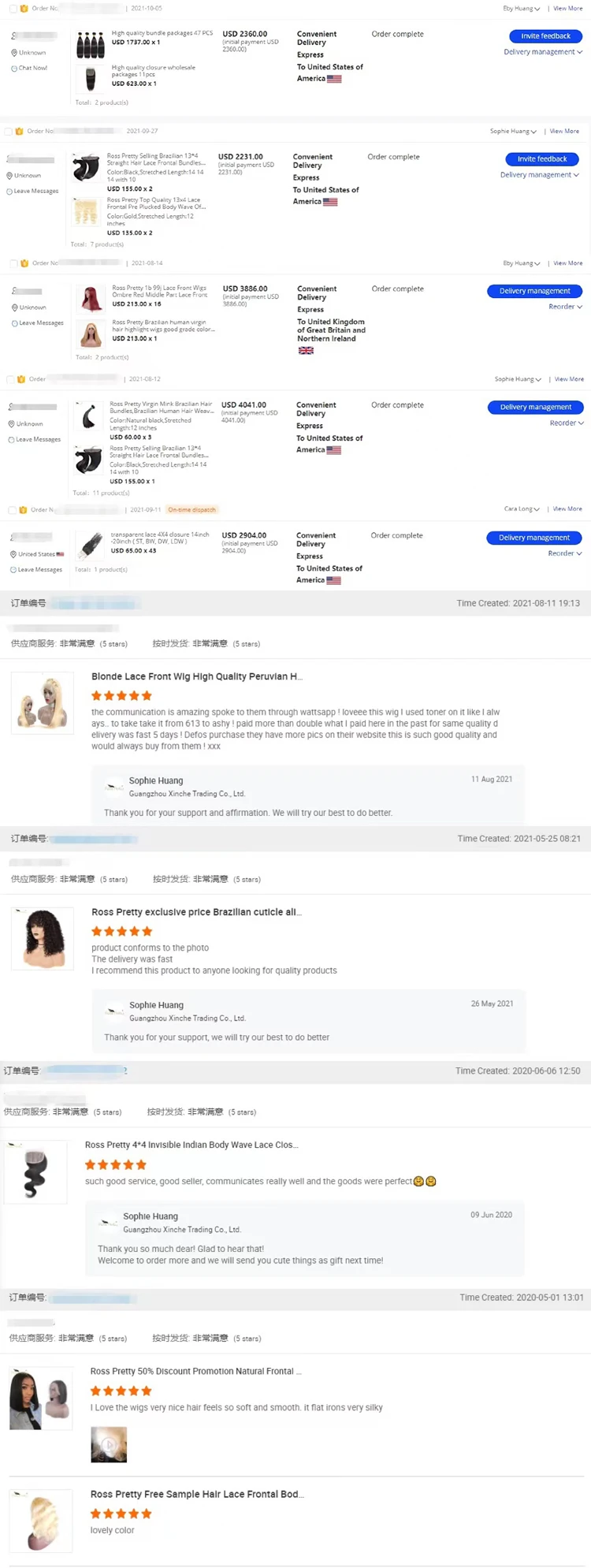Expand Delivery management under the USD 2360.00 order
Image resolution: width=591 pixels, height=1568 pixels.
543,52
